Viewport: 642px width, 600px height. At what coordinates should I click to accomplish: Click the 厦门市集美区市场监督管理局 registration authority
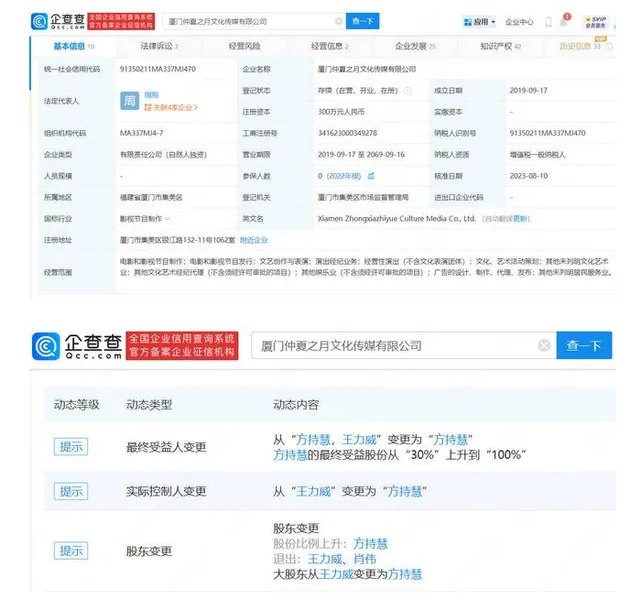coord(363,197)
